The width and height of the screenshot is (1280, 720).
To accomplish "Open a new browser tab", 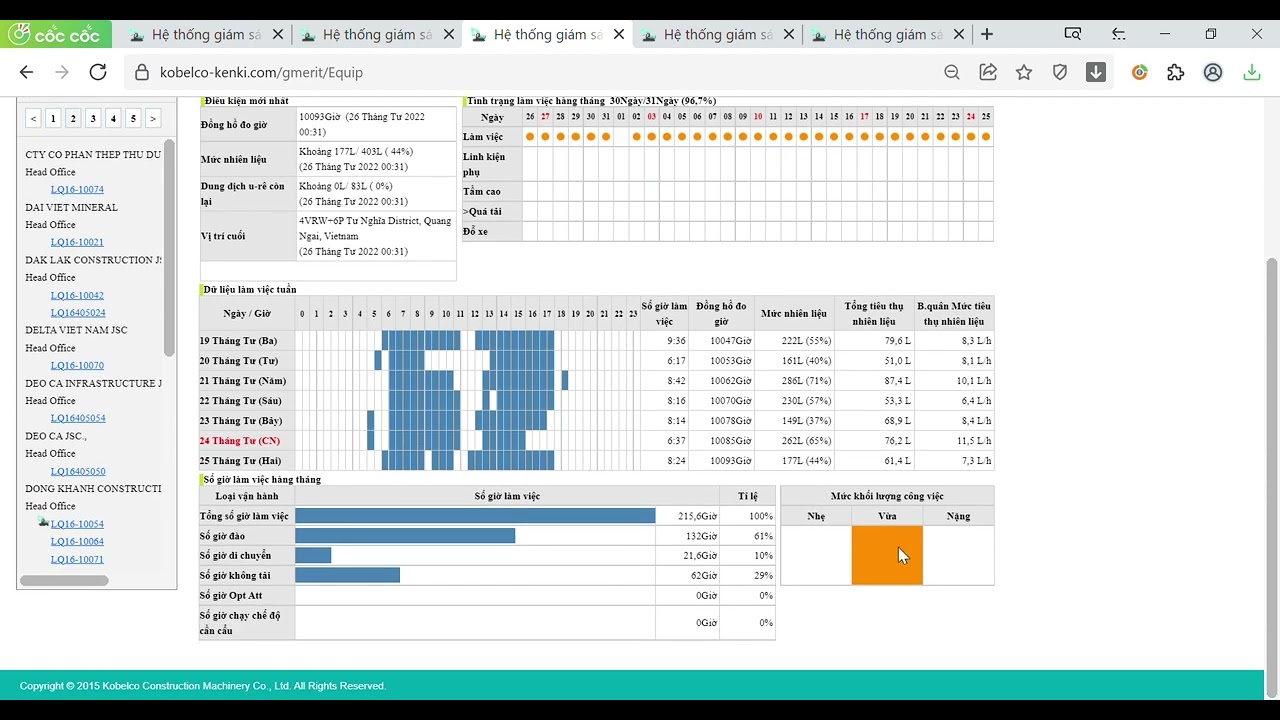I will [987, 34].
